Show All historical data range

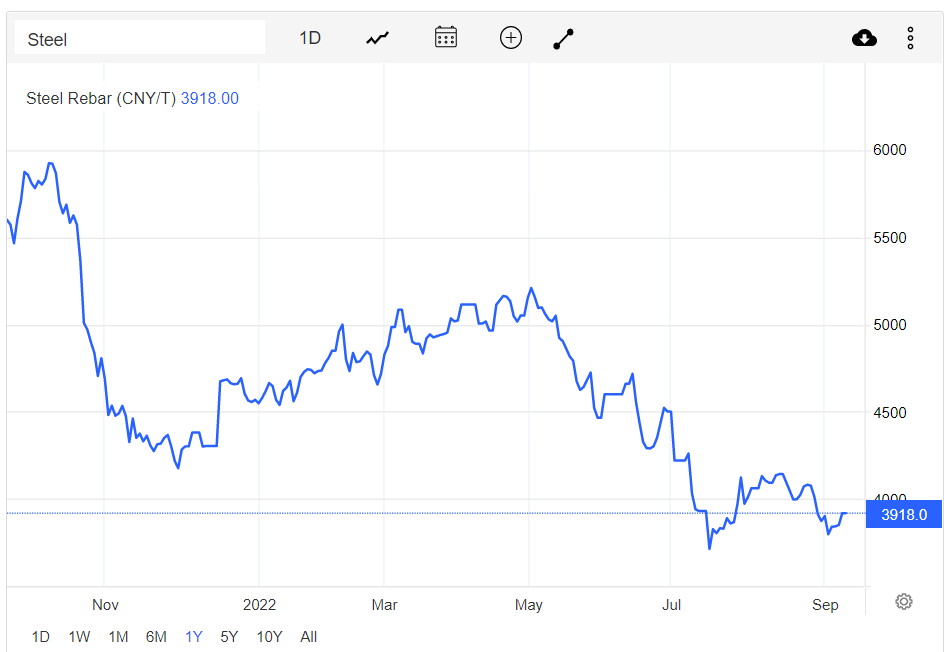click(308, 637)
